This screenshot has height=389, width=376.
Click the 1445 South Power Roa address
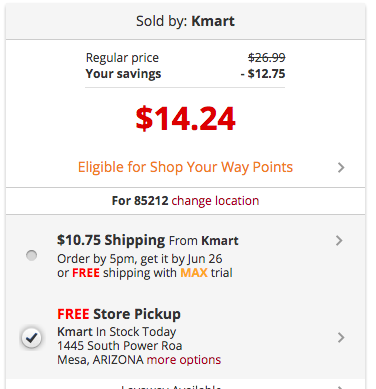coord(120,346)
